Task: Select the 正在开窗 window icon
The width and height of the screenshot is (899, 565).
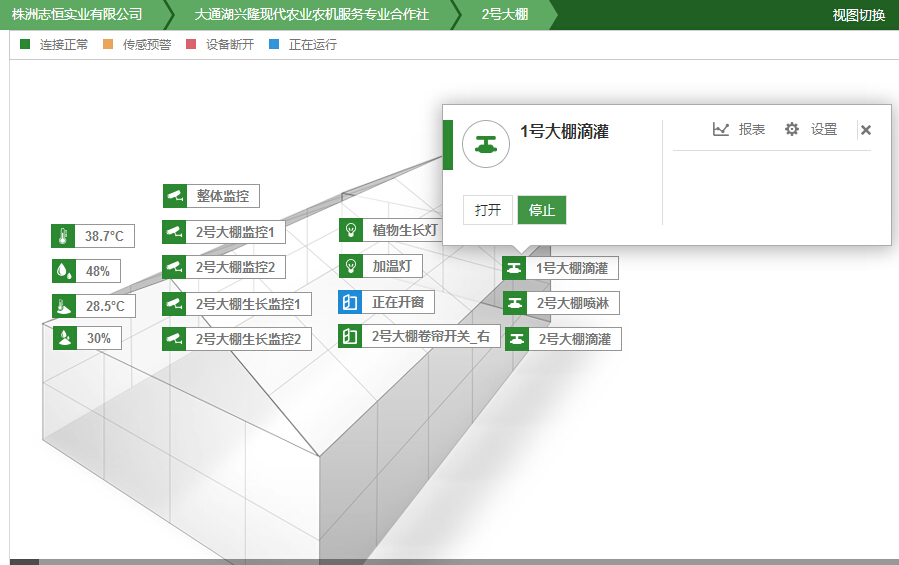Action: [350, 302]
